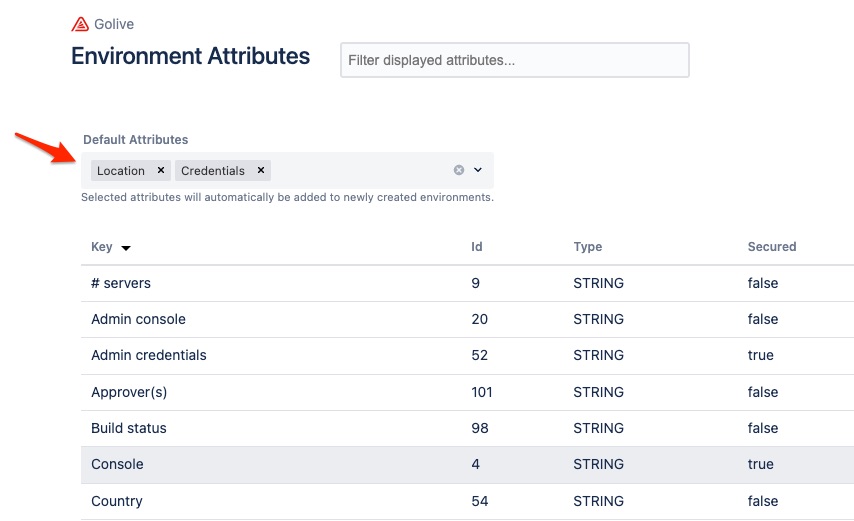Viewport: 854px width, 521px height.
Task: Click the Location tag label
Action: (x=121, y=171)
